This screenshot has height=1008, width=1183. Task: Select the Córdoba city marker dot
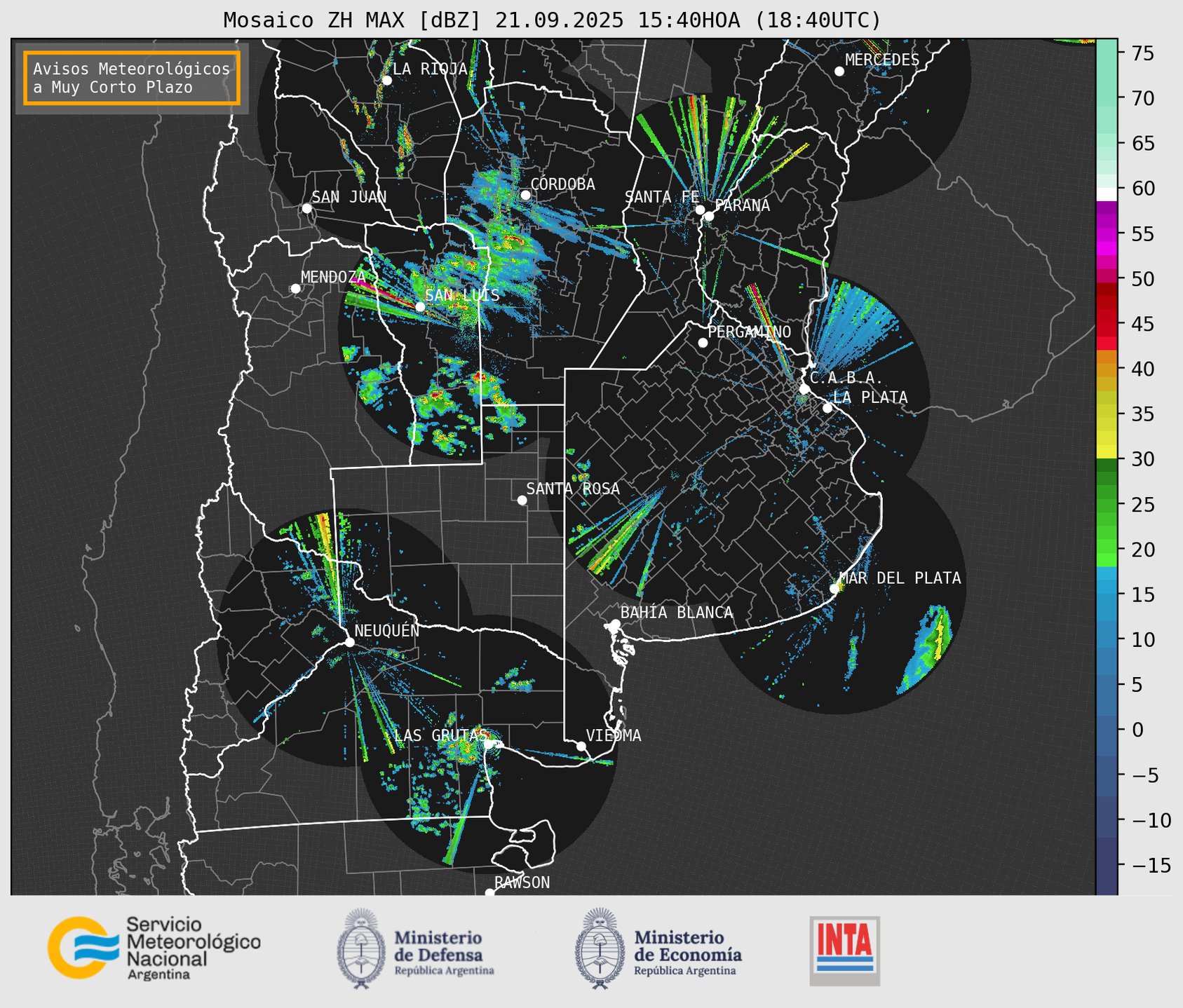(x=525, y=195)
